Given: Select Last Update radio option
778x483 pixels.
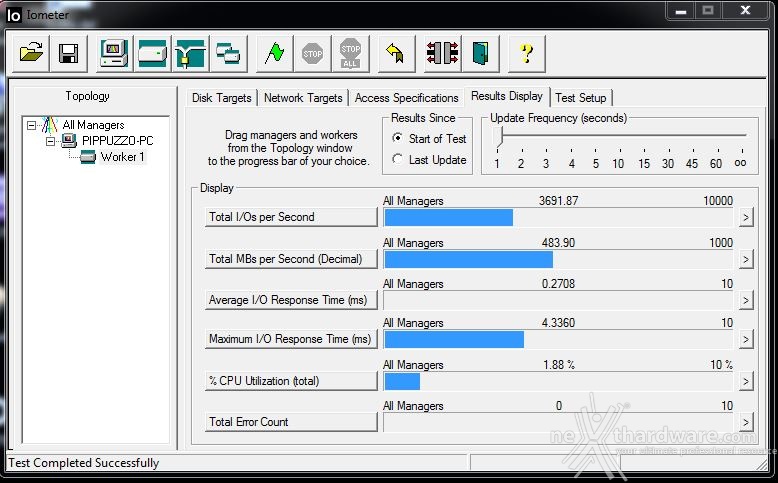Looking at the screenshot, I should click(397, 159).
